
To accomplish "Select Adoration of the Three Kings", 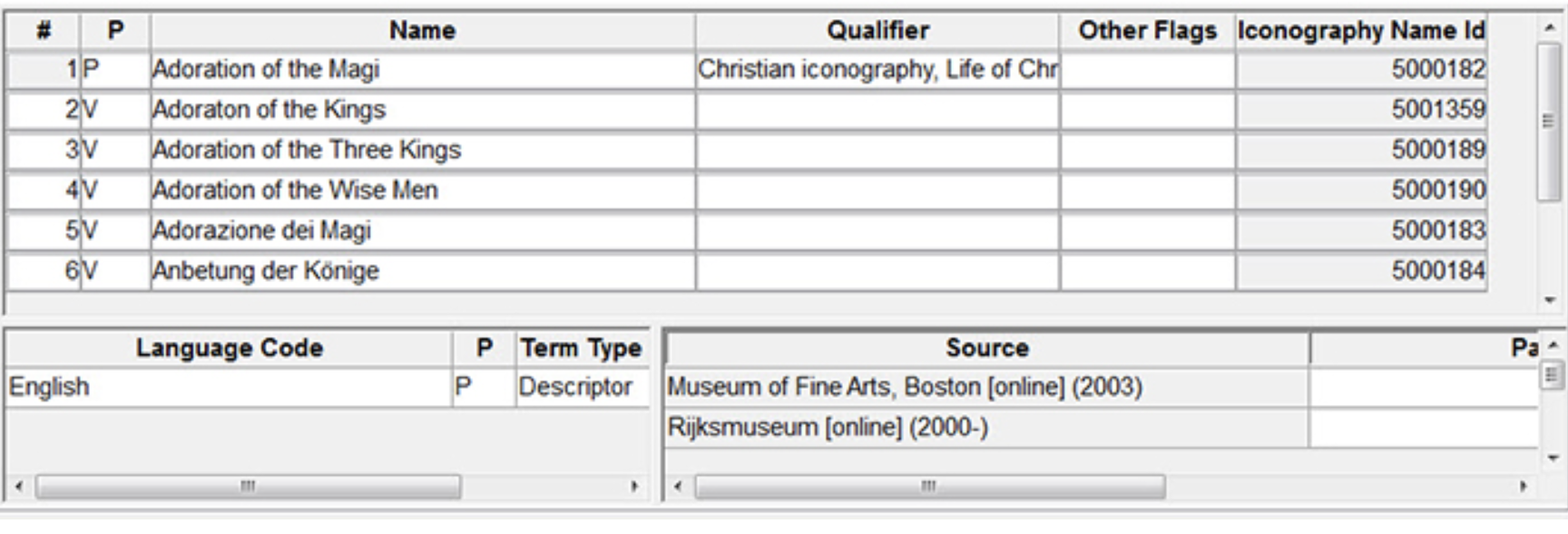I will [x=307, y=150].
